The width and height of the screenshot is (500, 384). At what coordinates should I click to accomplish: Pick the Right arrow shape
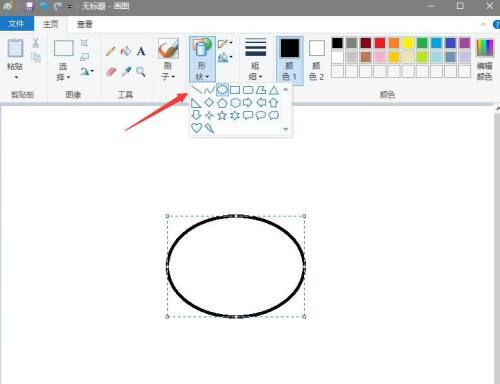248,103
